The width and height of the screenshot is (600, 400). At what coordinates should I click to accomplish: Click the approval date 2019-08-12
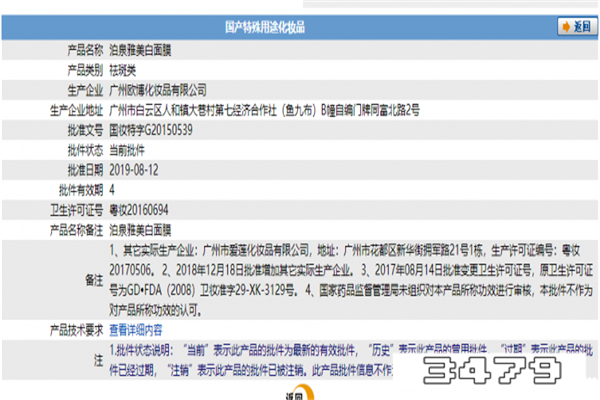[136, 168]
